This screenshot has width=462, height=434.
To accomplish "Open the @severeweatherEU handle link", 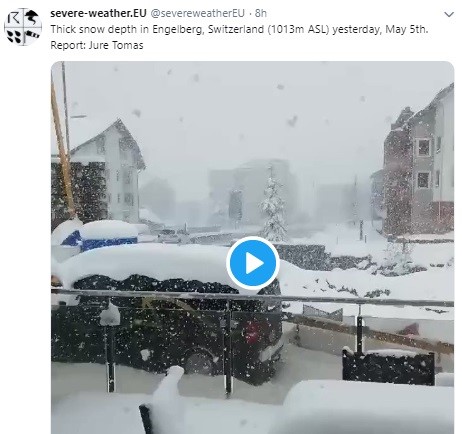I will click(x=198, y=13).
